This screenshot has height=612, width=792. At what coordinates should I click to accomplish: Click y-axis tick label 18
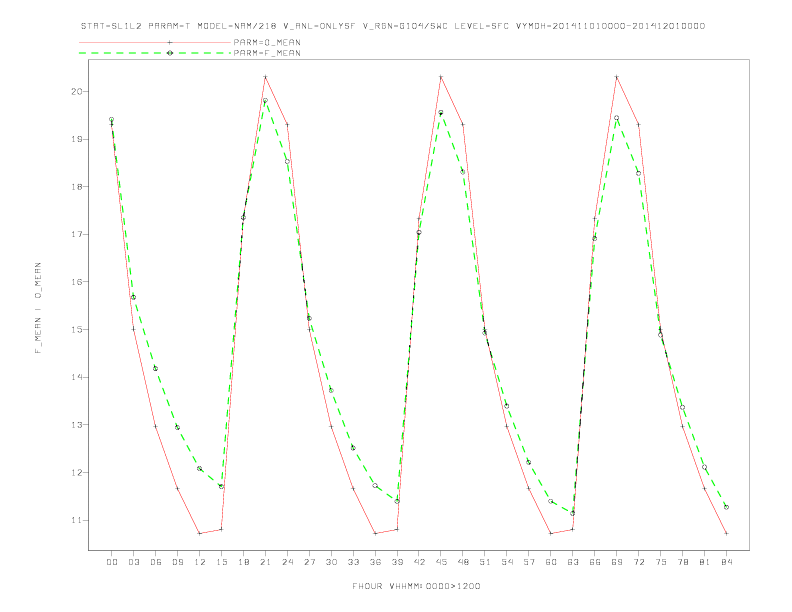tap(77, 187)
